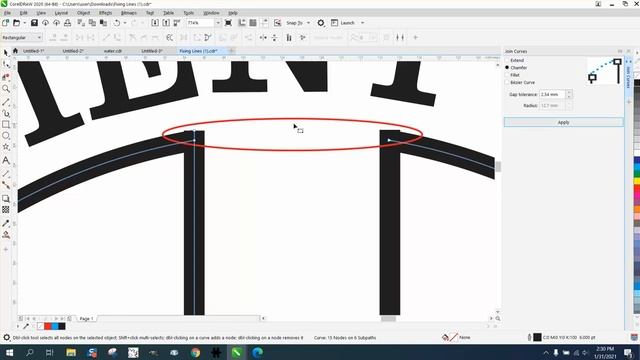This screenshot has height=360, width=640.
Task: Select the Crop tool
Action: [x=6, y=77]
